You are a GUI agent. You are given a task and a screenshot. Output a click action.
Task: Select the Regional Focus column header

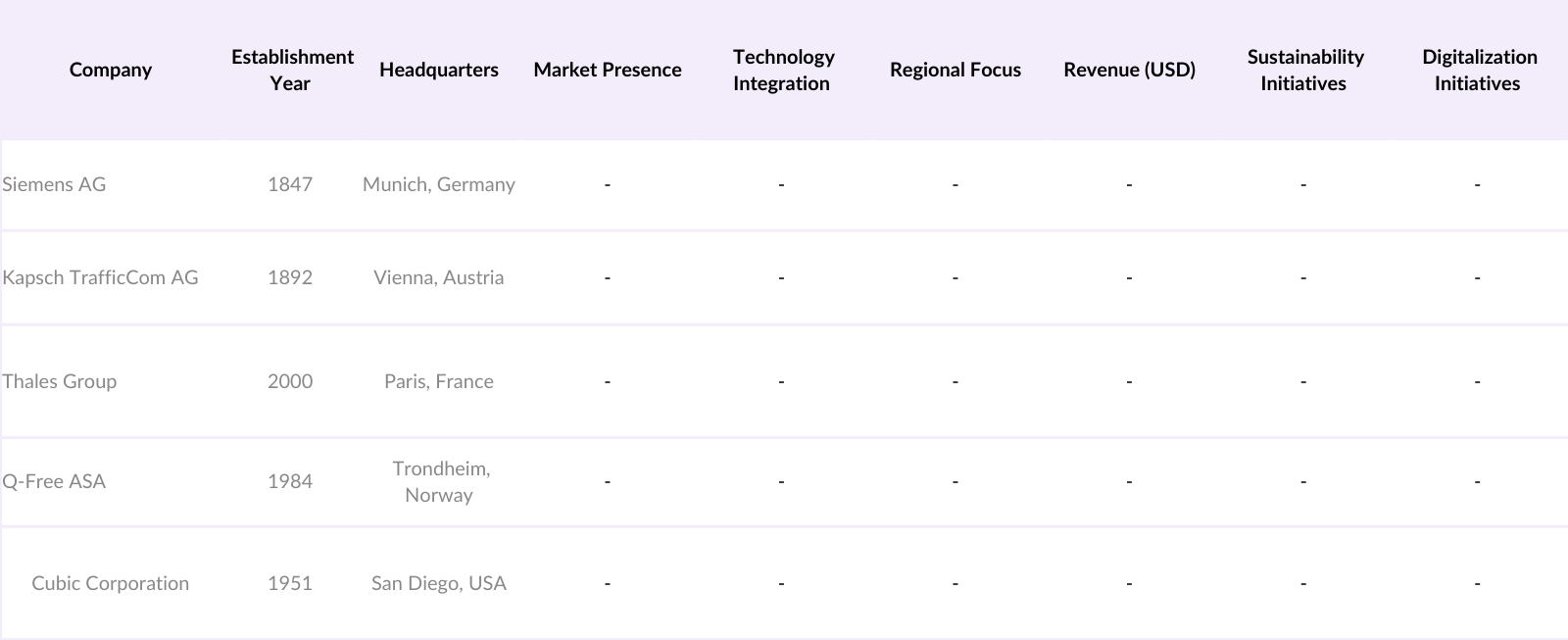(955, 70)
